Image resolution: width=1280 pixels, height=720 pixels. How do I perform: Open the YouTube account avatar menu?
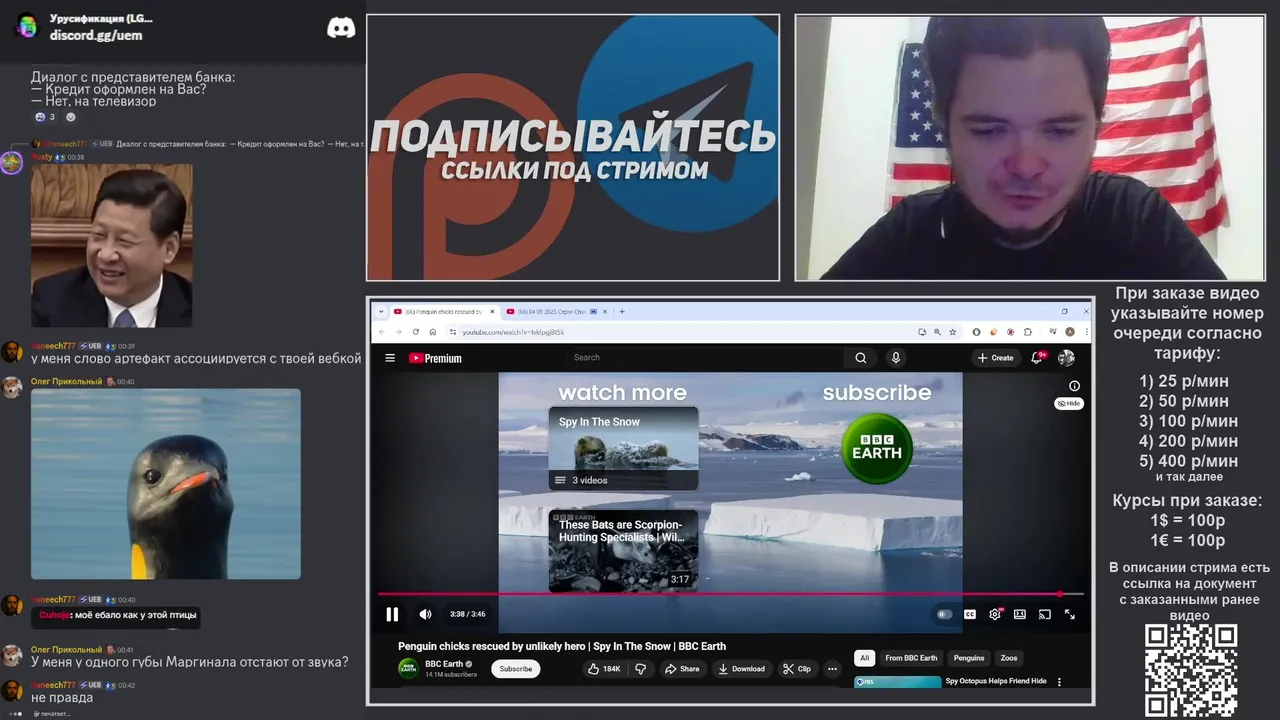click(x=1067, y=357)
